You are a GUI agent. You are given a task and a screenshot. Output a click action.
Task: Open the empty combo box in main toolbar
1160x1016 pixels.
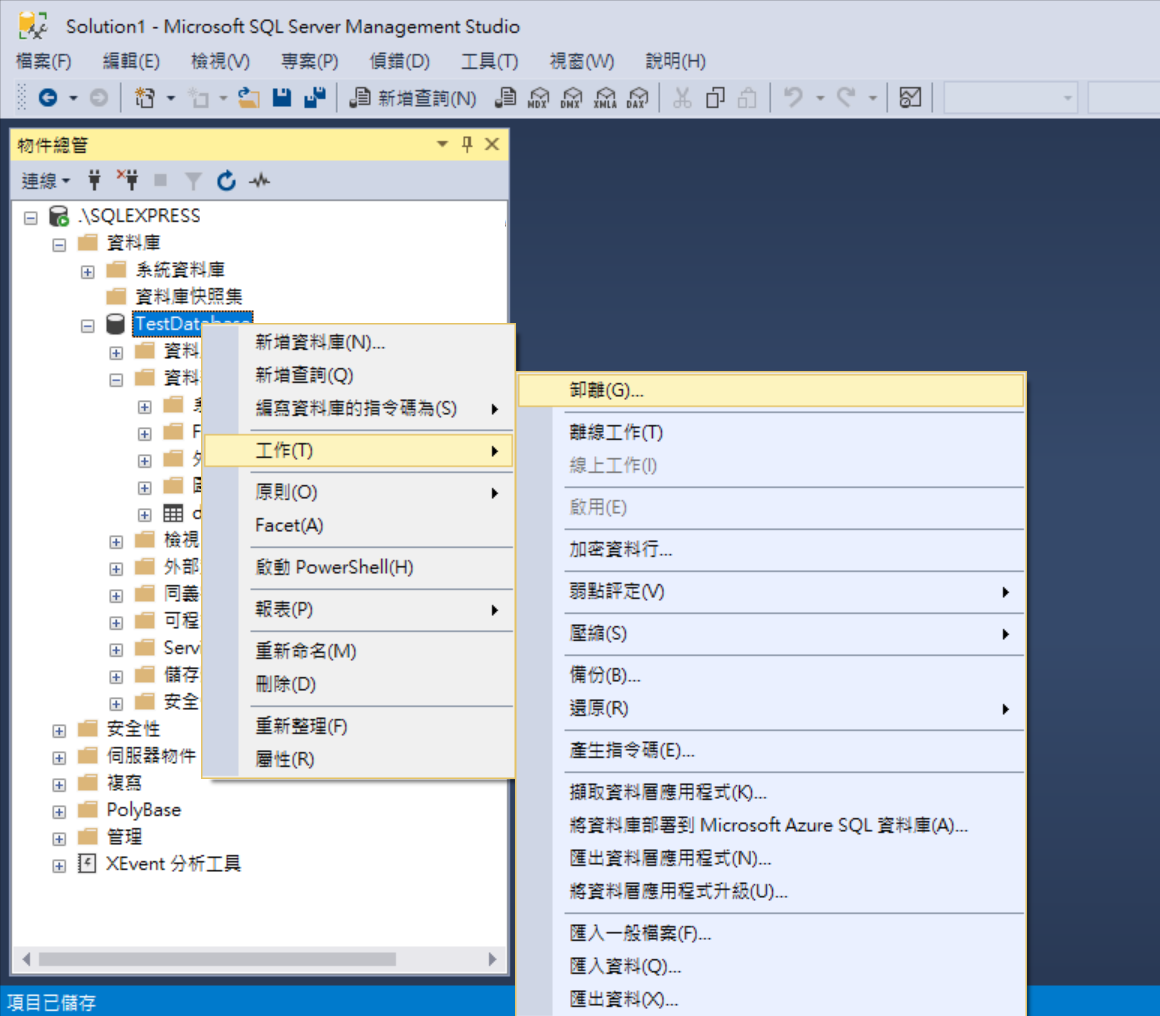(x=1010, y=98)
